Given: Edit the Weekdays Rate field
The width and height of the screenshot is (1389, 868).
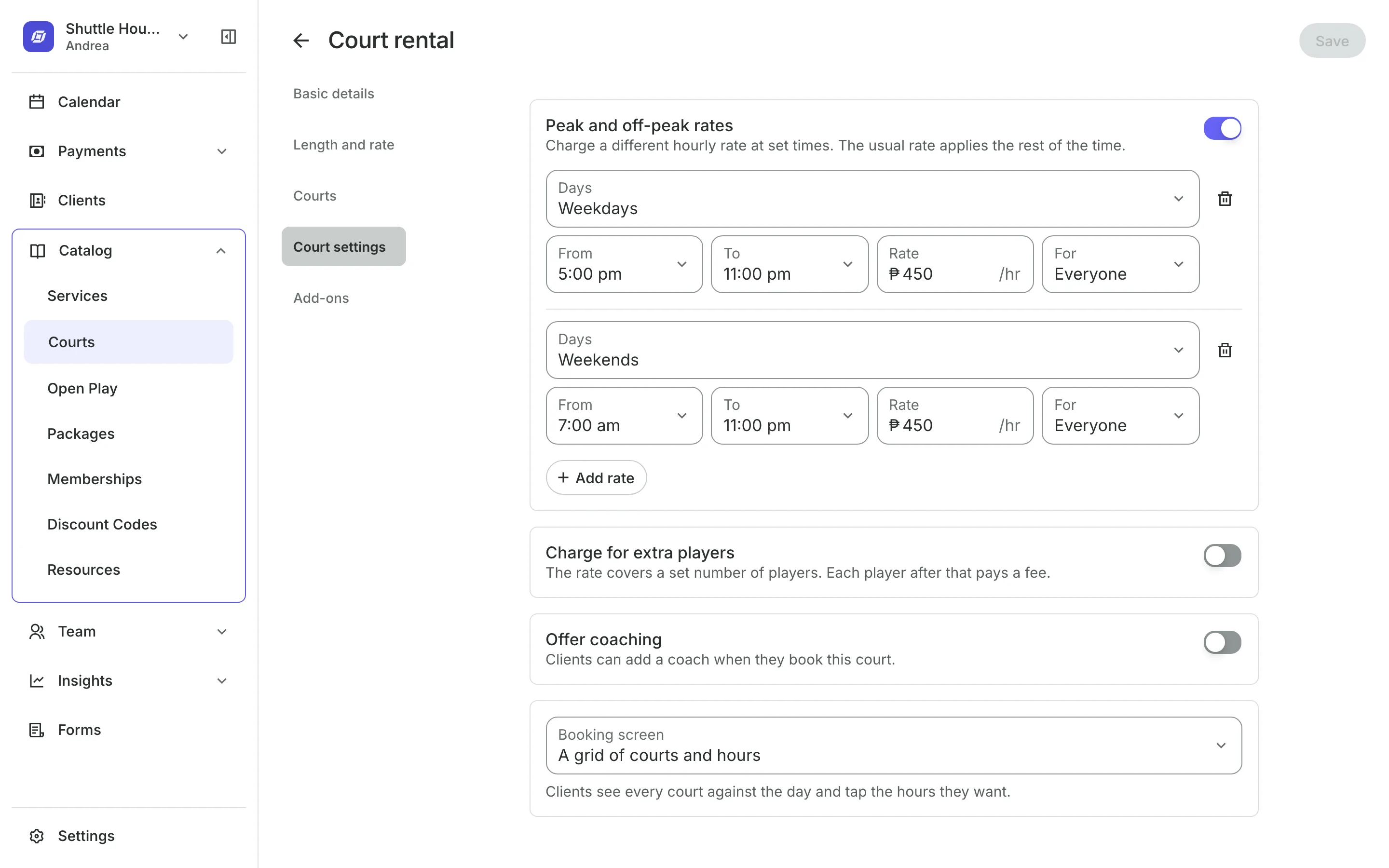Looking at the screenshot, I should pyautogui.click(x=955, y=264).
